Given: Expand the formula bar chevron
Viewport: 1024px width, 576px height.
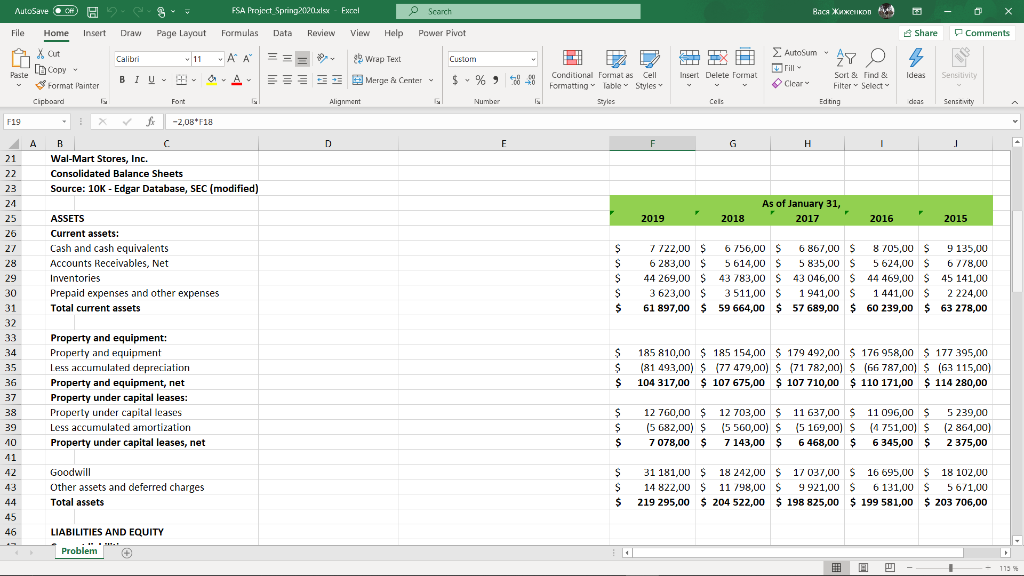Looking at the screenshot, I should (1015, 121).
